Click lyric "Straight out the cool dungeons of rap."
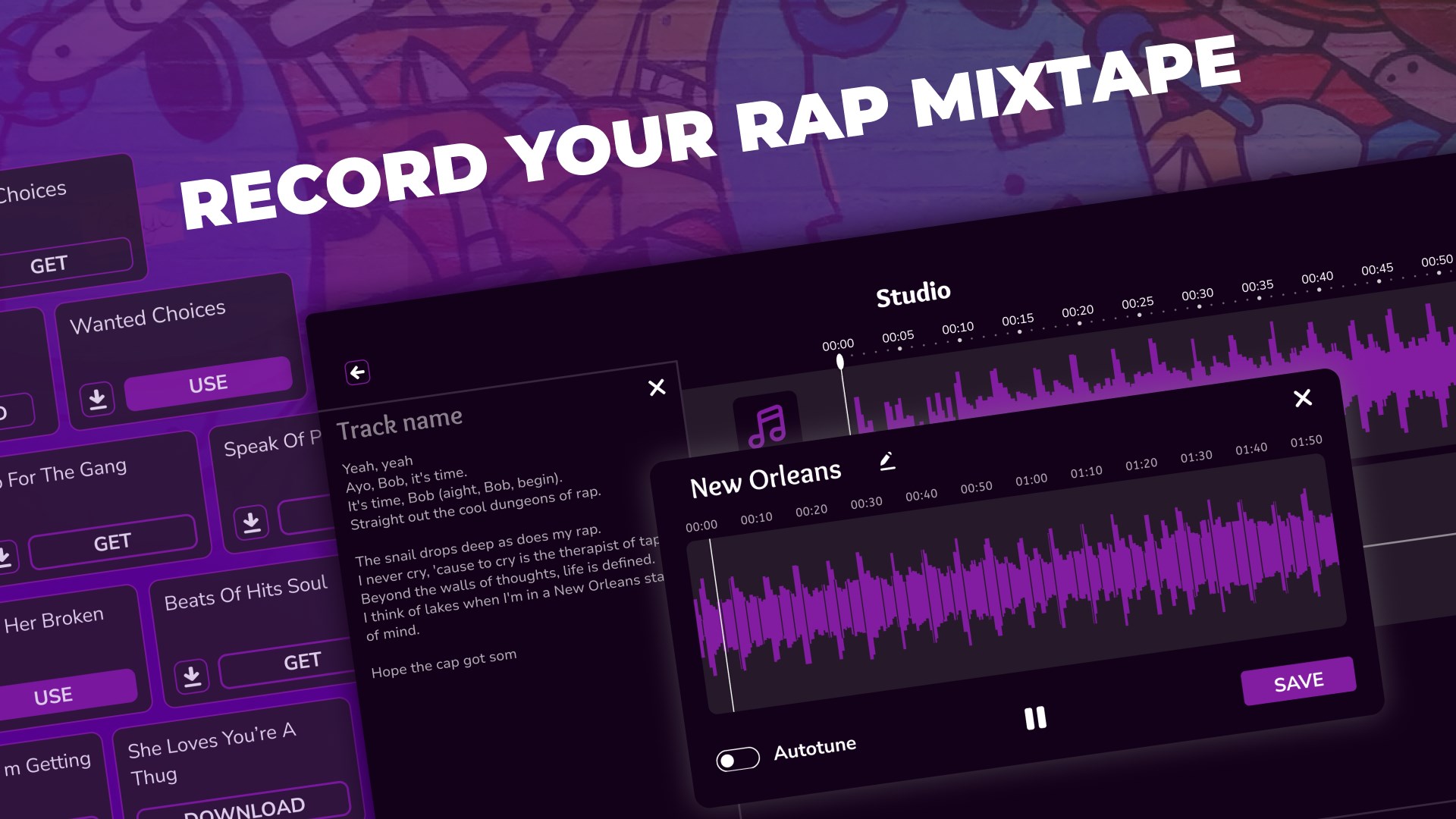This screenshot has height=819, width=1456. point(475,508)
